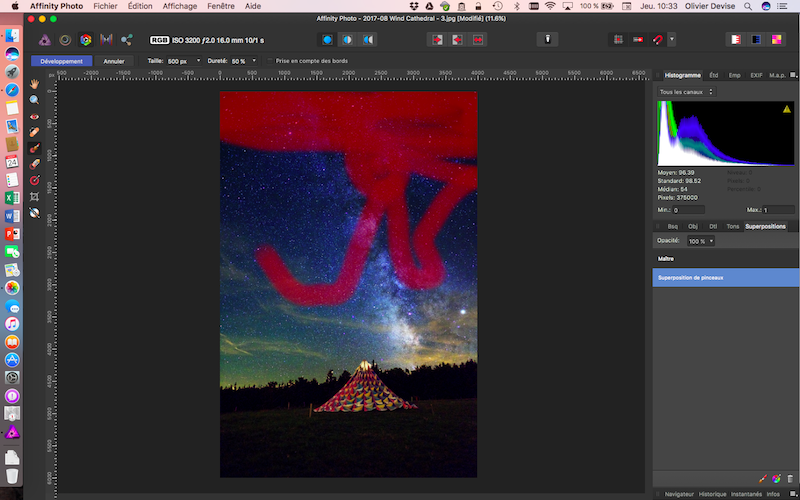Delete overlay with trash icon
The image size is (800, 500).
point(790,479)
